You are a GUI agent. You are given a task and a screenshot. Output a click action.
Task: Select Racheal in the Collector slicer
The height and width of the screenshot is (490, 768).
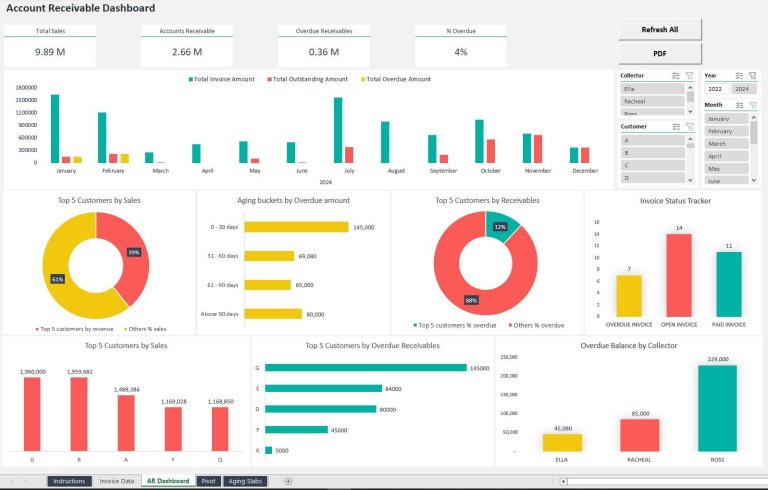[652, 101]
